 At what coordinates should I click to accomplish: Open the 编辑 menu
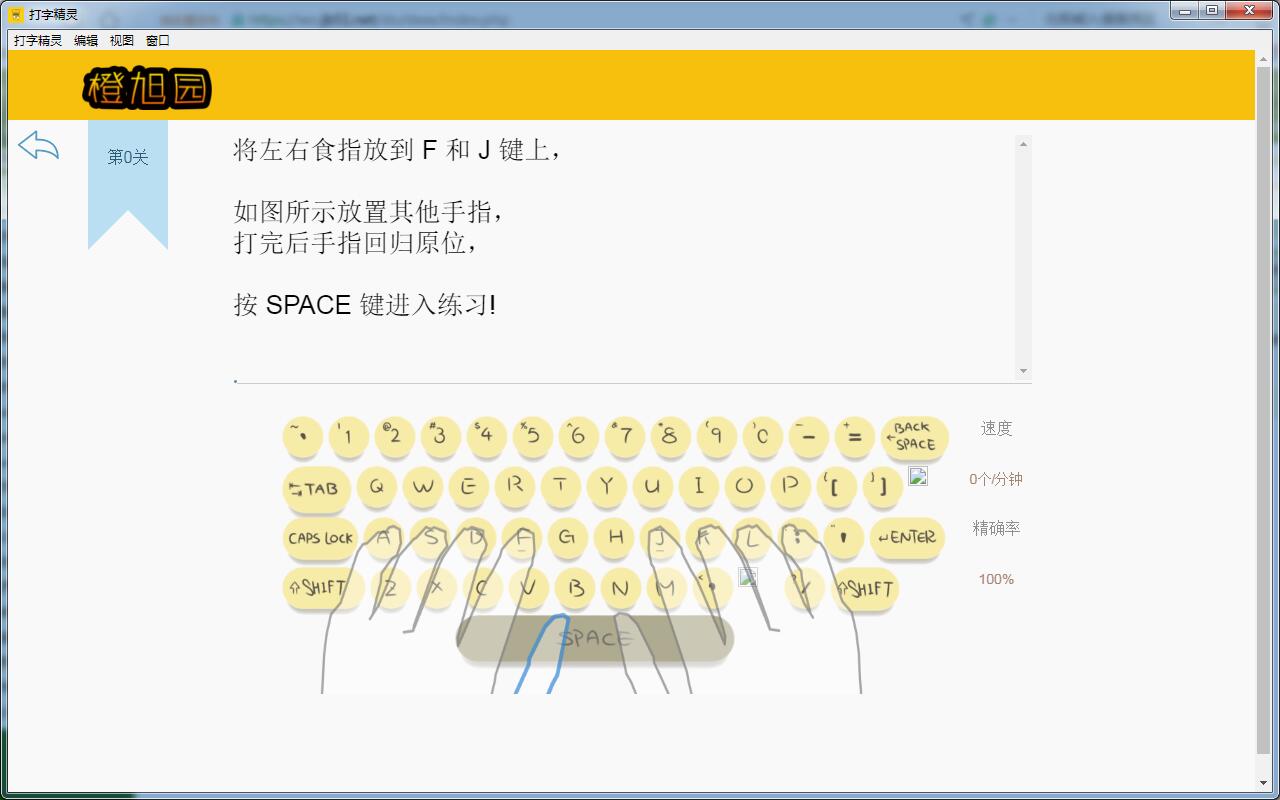click(x=84, y=40)
